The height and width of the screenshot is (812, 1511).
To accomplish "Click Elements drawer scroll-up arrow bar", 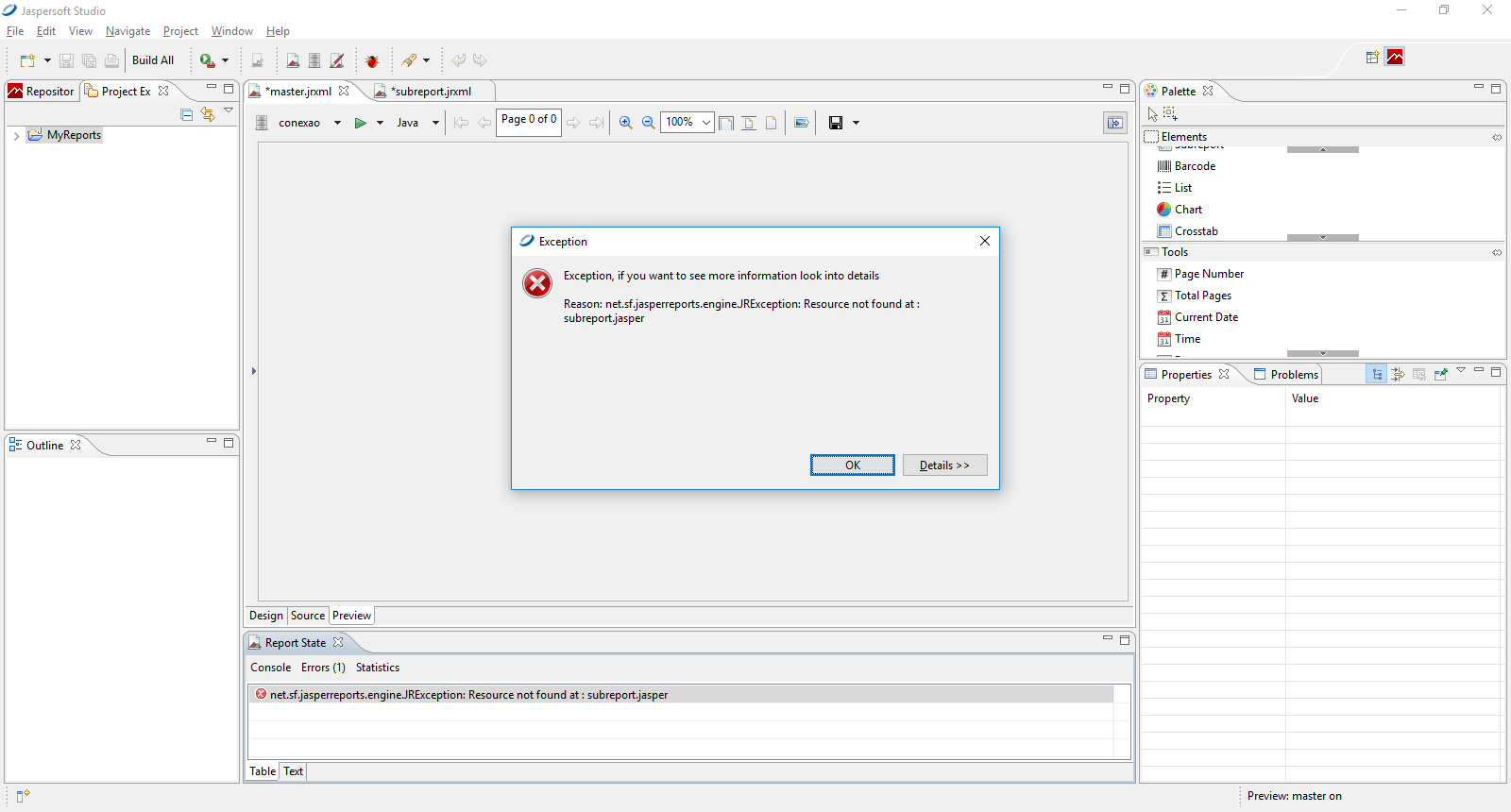I will click(x=1322, y=149).
